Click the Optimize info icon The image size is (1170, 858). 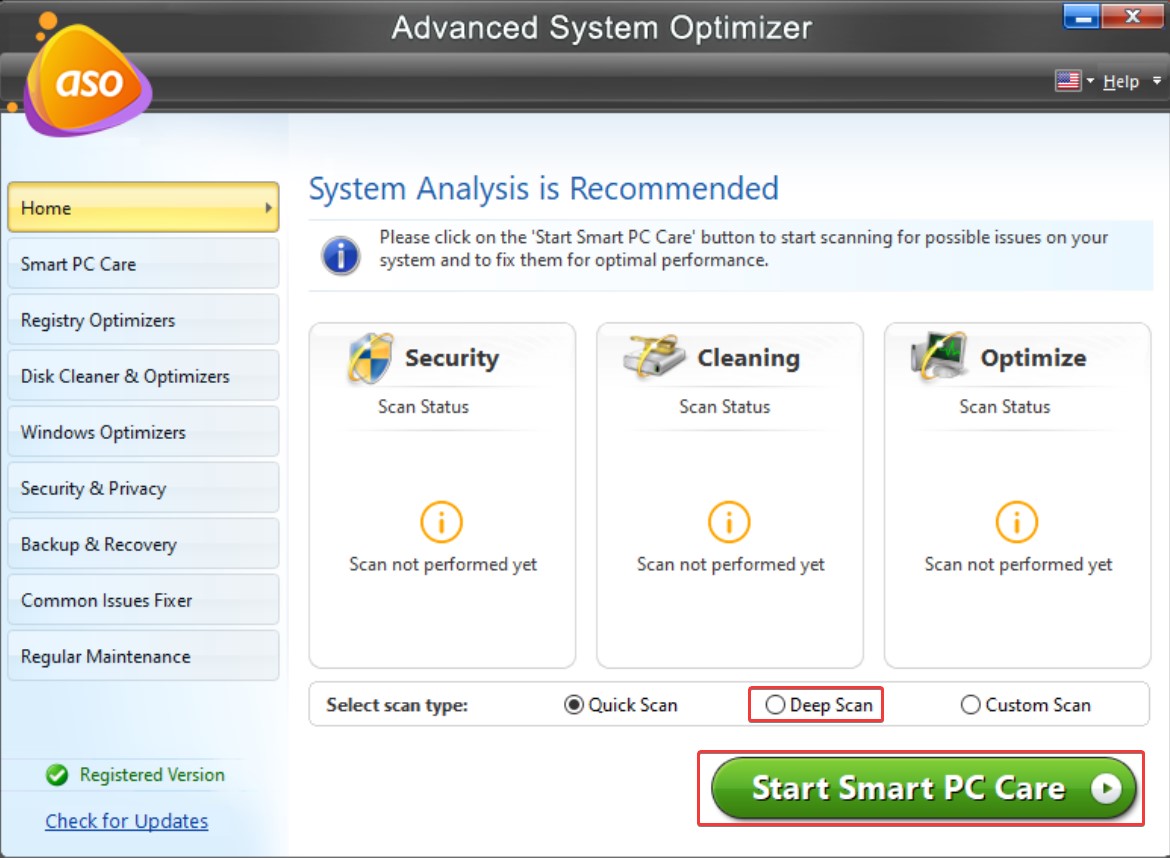1016,520
